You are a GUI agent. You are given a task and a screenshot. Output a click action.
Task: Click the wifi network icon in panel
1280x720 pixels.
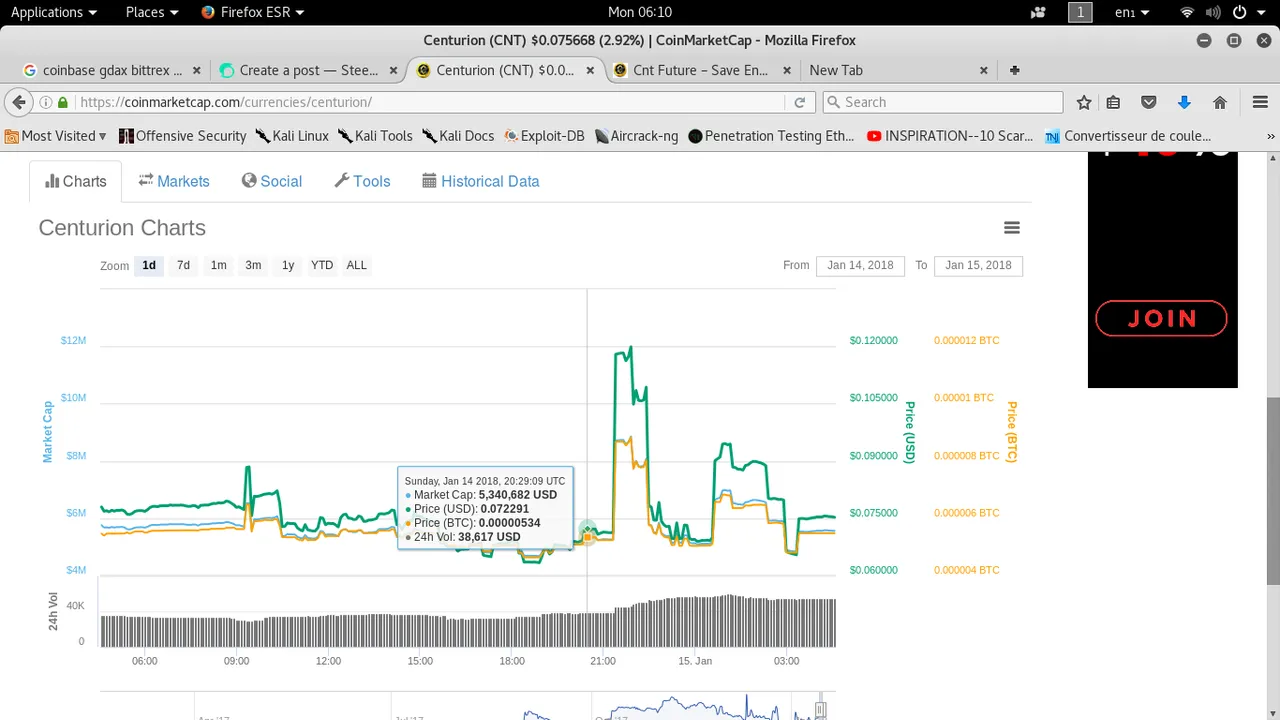click(x=1187, y=12)
